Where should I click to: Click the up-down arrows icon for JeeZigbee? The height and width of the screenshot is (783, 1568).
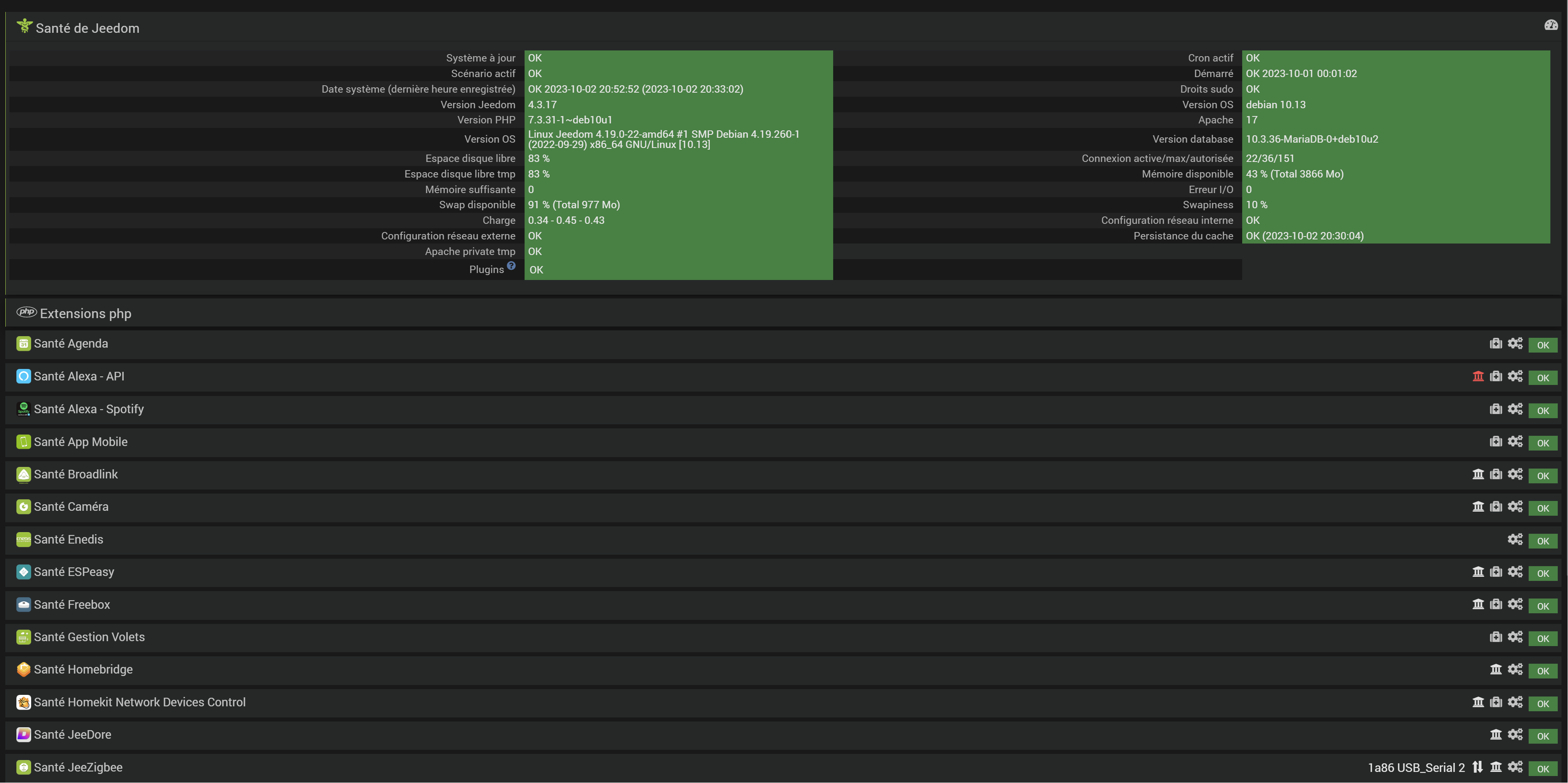(1477, 767)
